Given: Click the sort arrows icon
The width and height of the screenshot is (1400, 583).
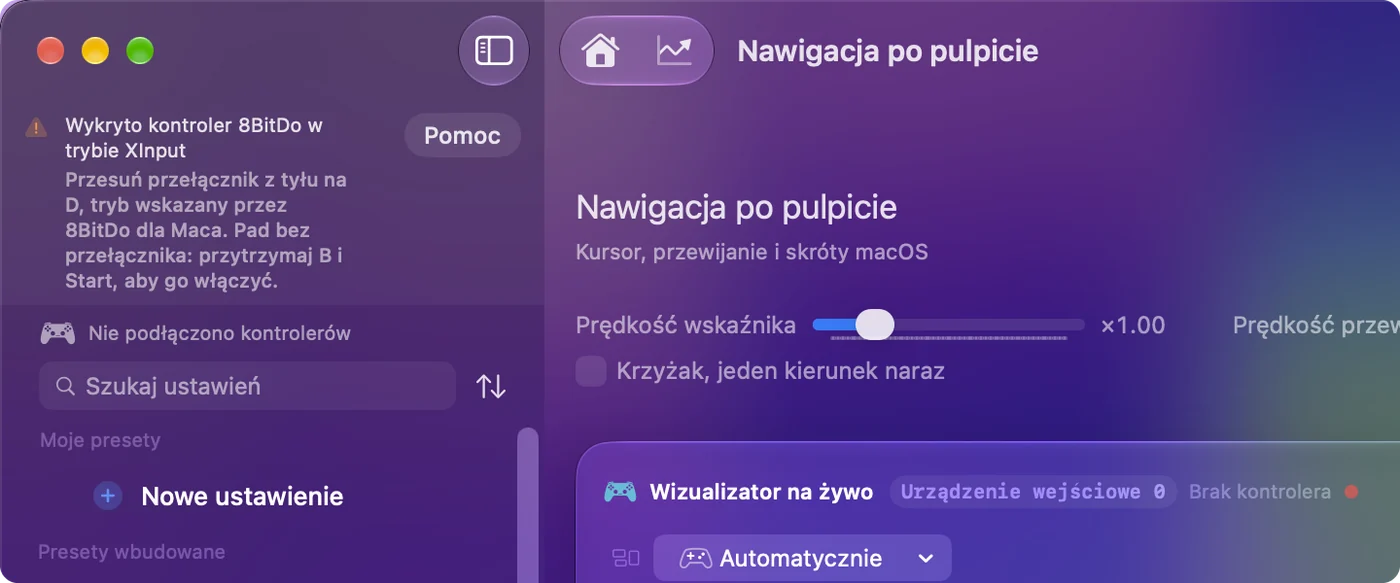Looking at the screenshot, I should pos(491,387).
